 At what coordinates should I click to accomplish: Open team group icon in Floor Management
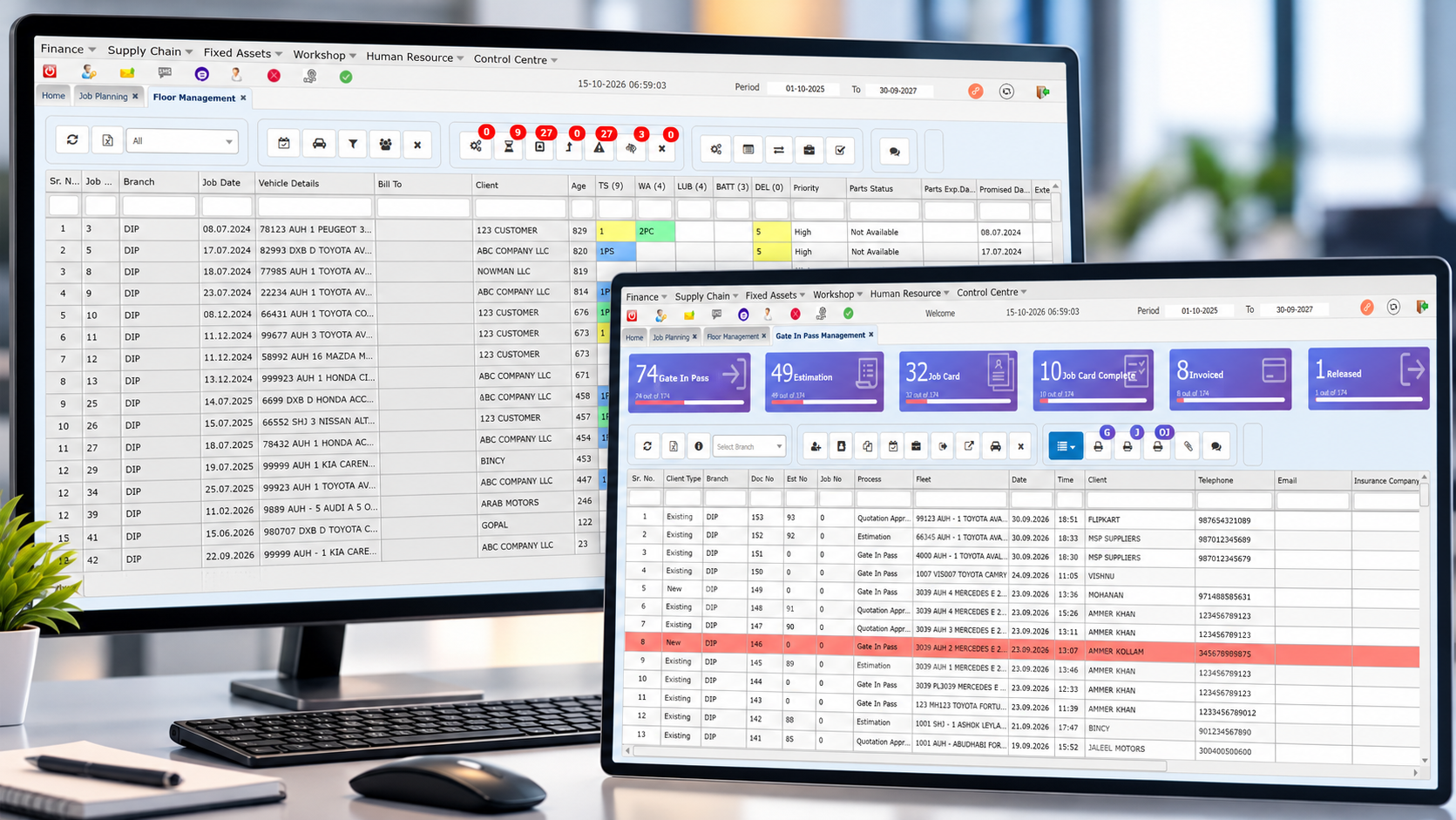click(x=385, y=145)
